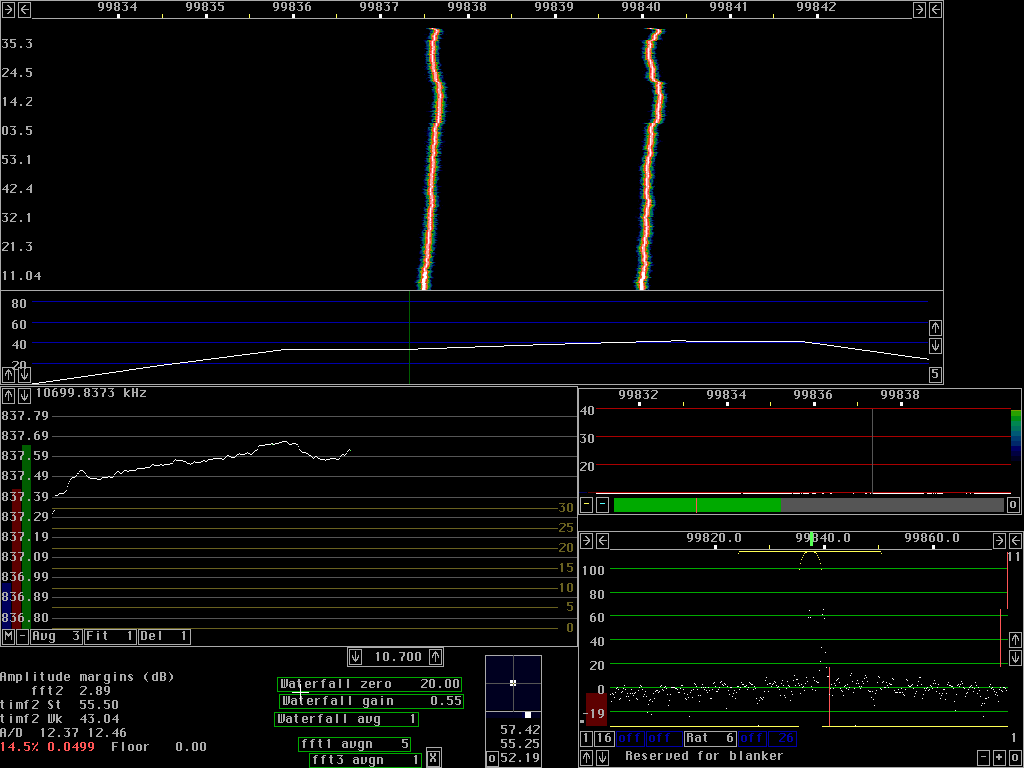The width and height of the screenshot is (1024, 768).
Task: Click the 'Waterfall avg 1' field
Action: (x=346, y=719)
